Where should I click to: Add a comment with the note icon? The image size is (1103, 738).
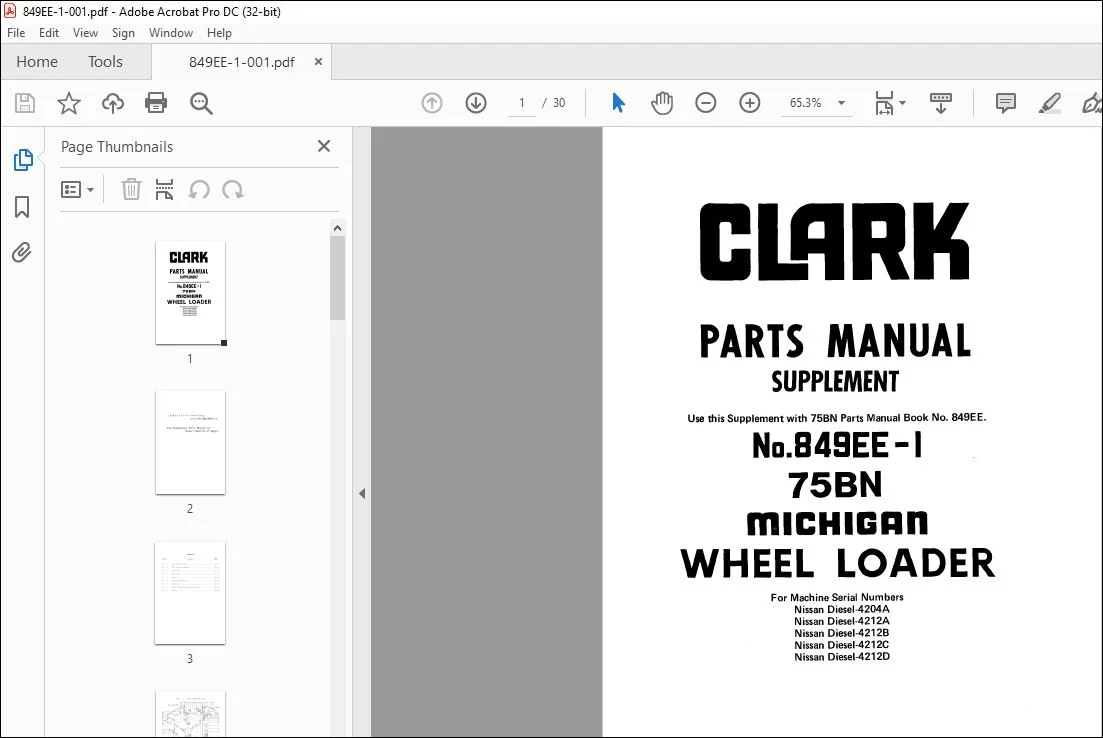[x=1006, y=103]
